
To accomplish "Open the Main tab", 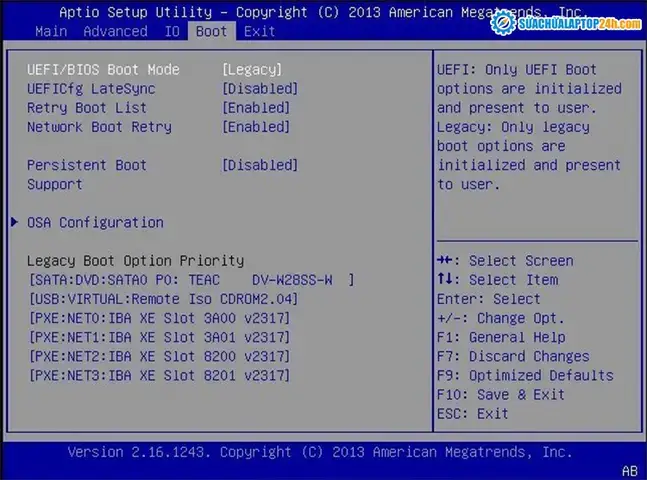I will (x=51, y=31).
